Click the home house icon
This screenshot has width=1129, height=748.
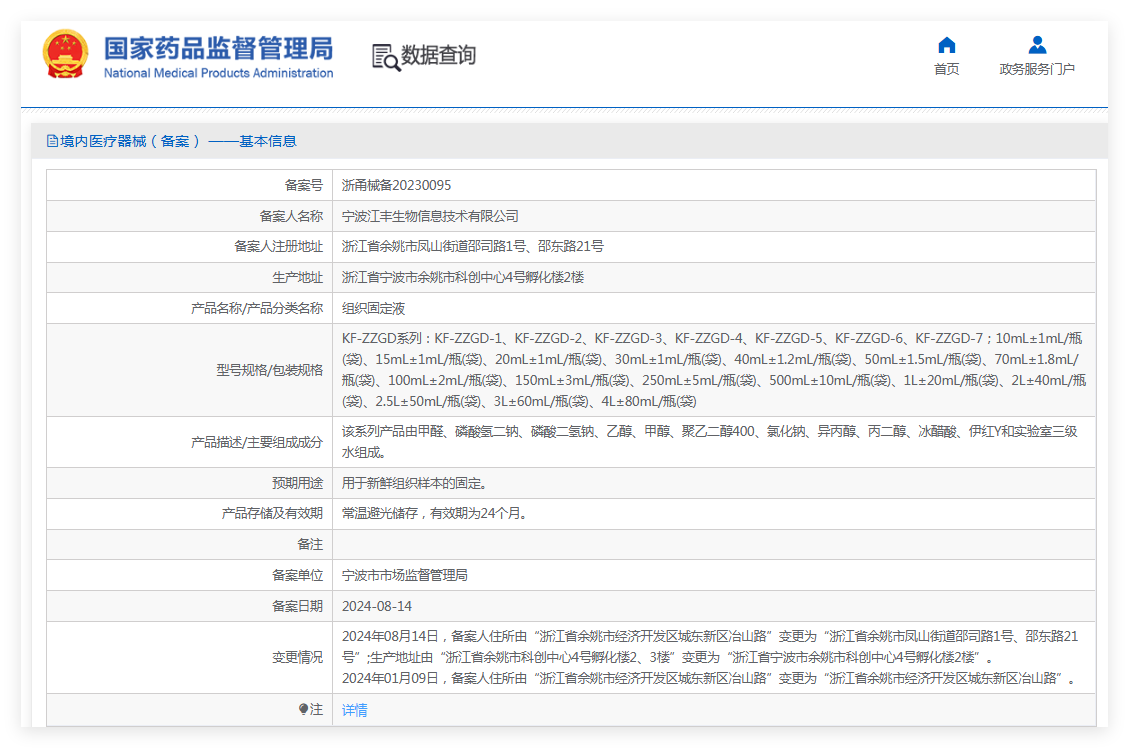tap(947, 45)
